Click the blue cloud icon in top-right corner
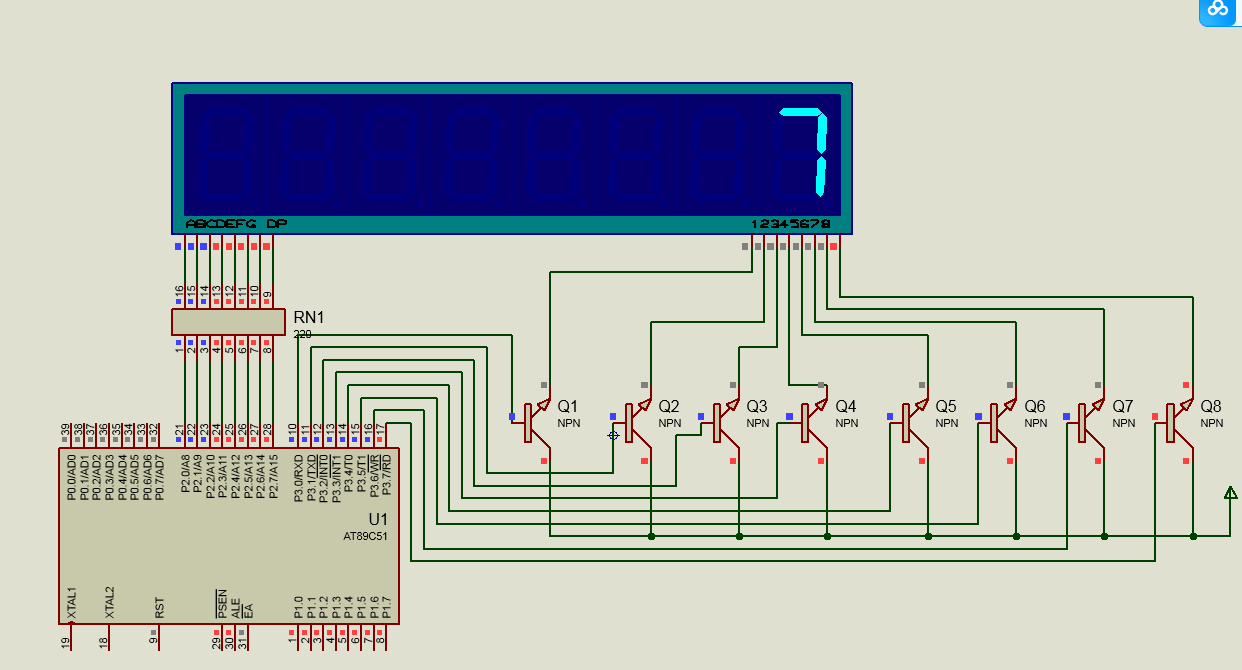 (x=1218, y=10)
